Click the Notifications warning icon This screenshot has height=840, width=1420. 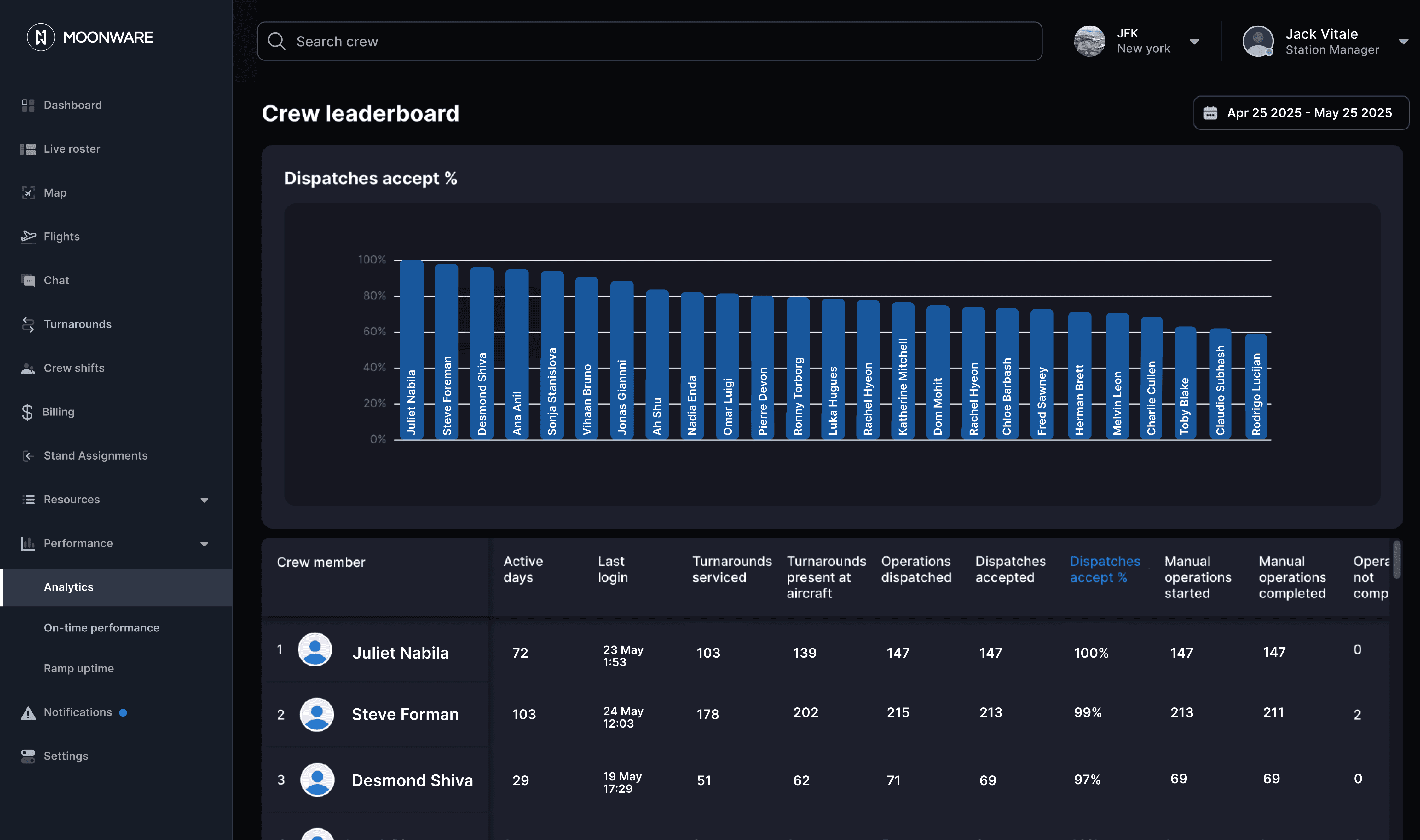(x=28, y=713)
